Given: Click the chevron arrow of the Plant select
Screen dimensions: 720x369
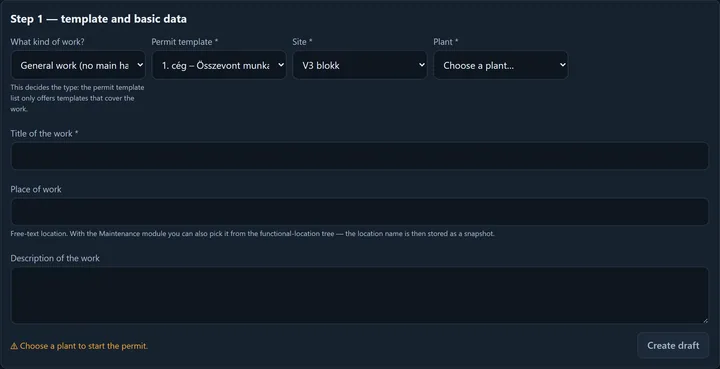Looking at the screenshot, I should 562,65.
